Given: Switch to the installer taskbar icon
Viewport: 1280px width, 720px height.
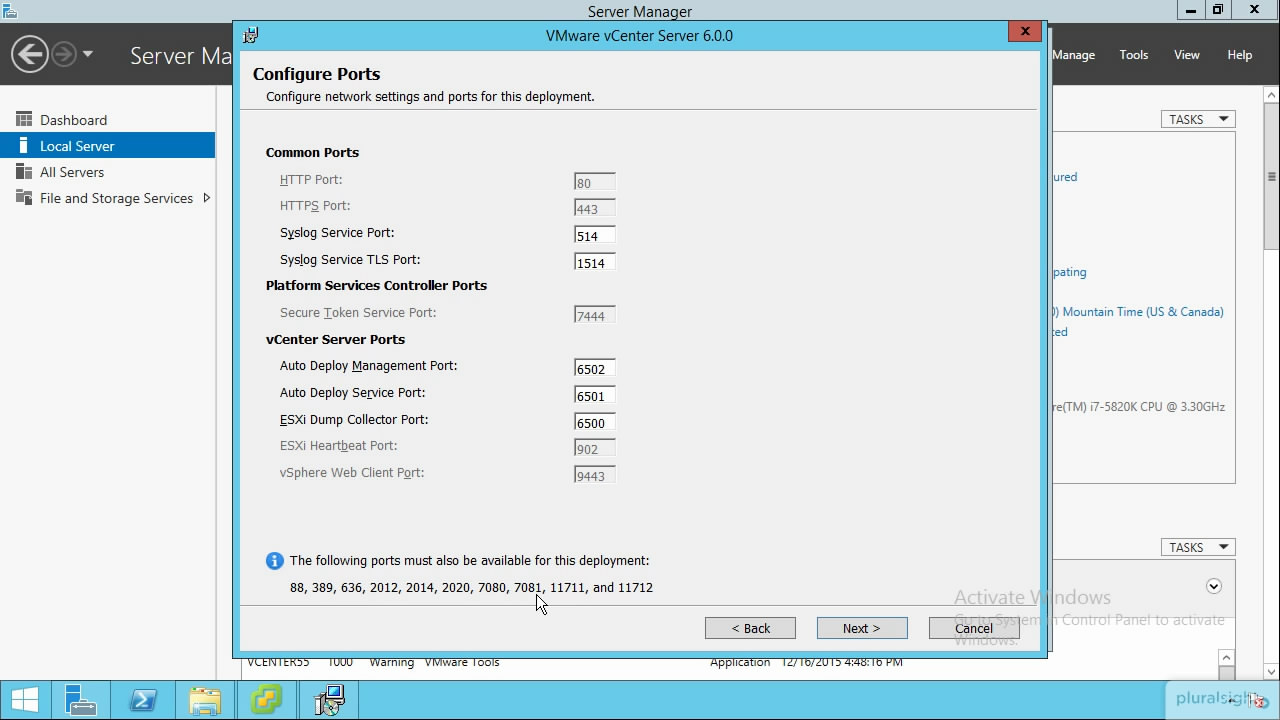Looking at the screenshot, I should coord(328,700).
